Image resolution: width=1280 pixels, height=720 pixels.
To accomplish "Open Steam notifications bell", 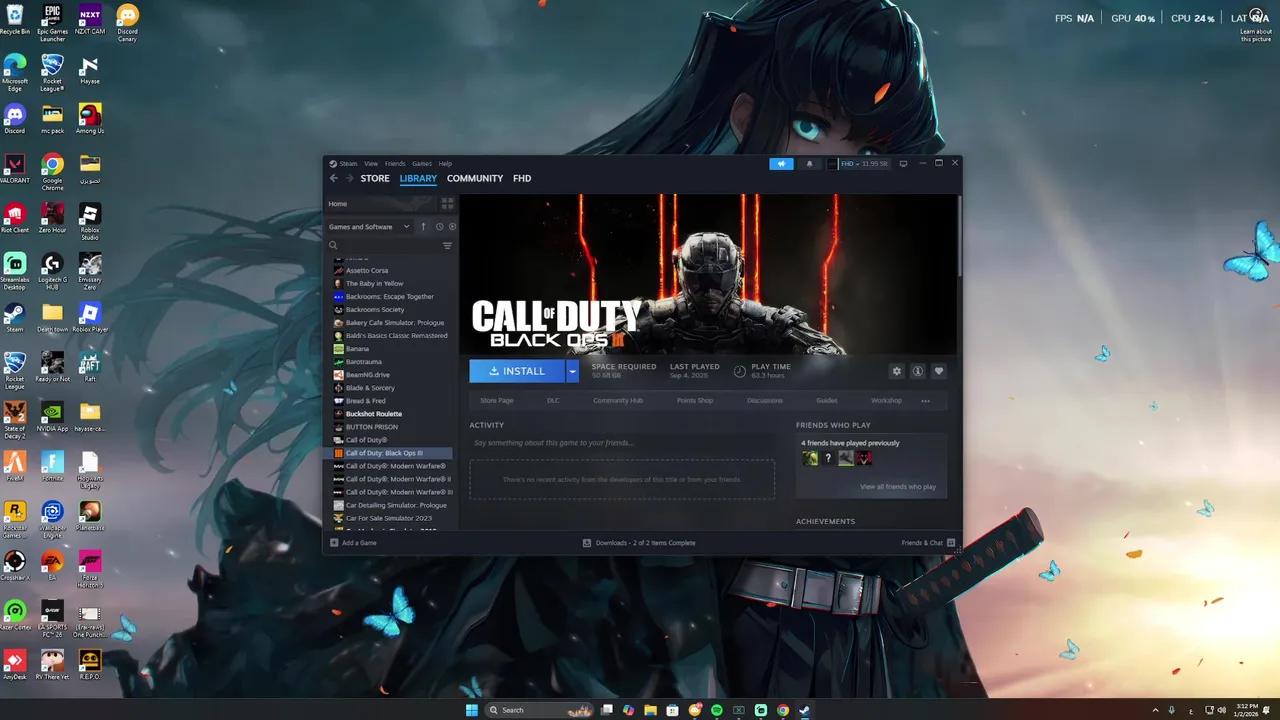I will 809,164.
